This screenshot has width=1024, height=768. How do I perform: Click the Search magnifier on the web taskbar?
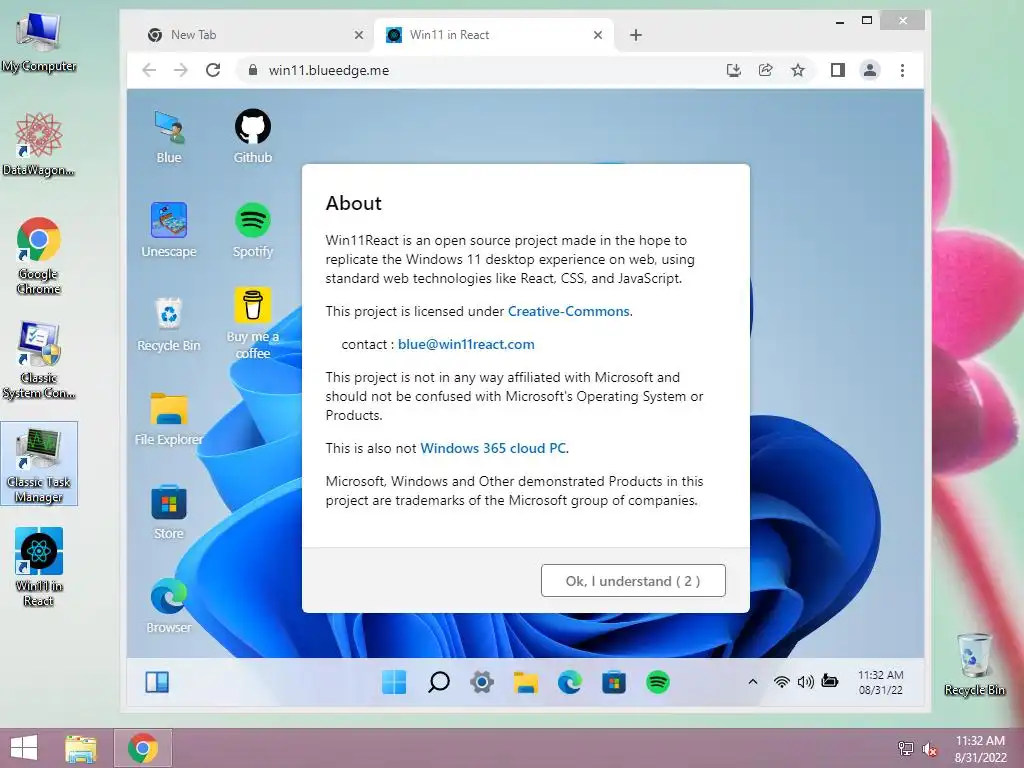point(438,682)
